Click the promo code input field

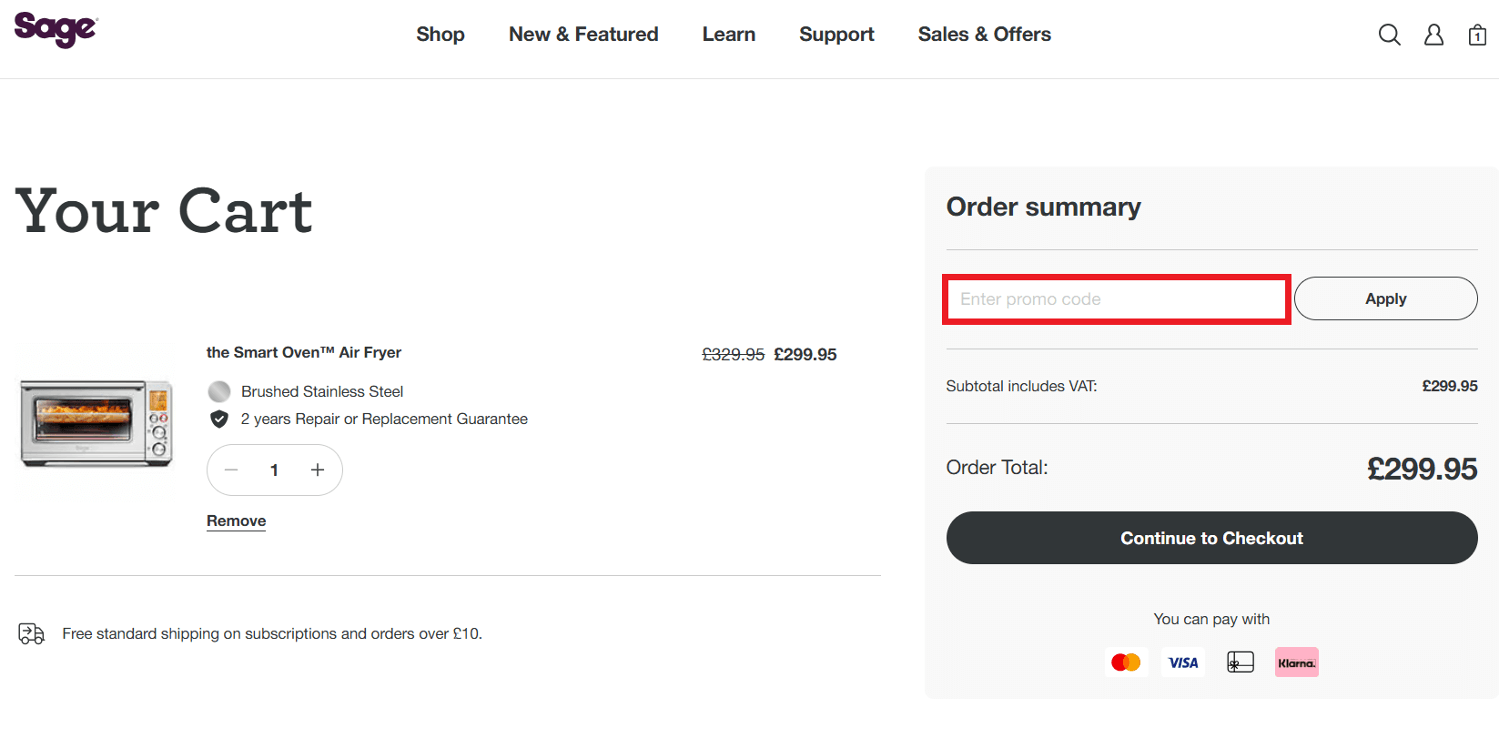coord(1116,298)
